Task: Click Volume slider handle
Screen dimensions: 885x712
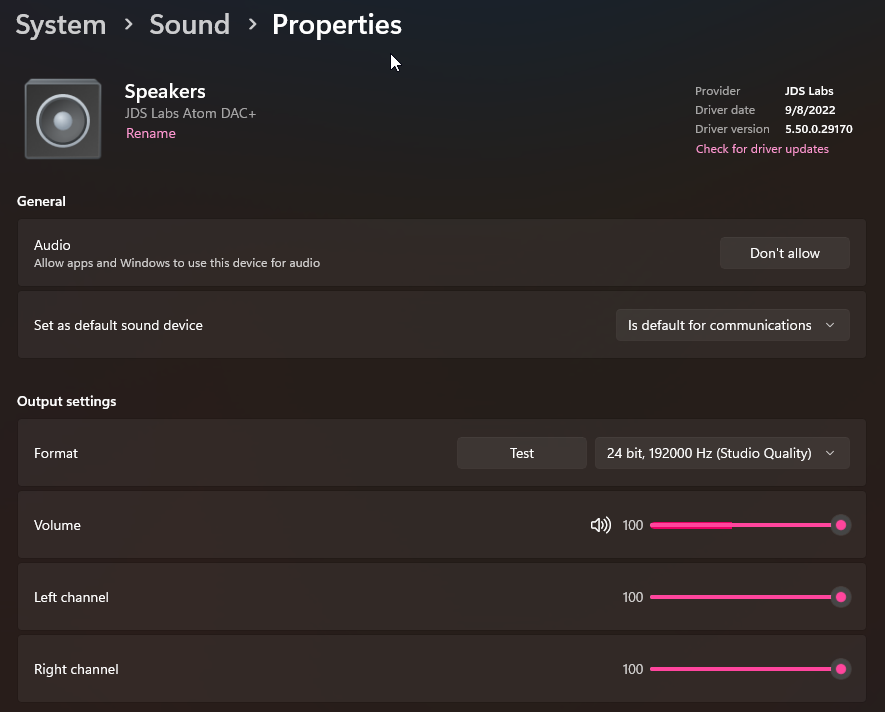Action: (x=841, y=525)
